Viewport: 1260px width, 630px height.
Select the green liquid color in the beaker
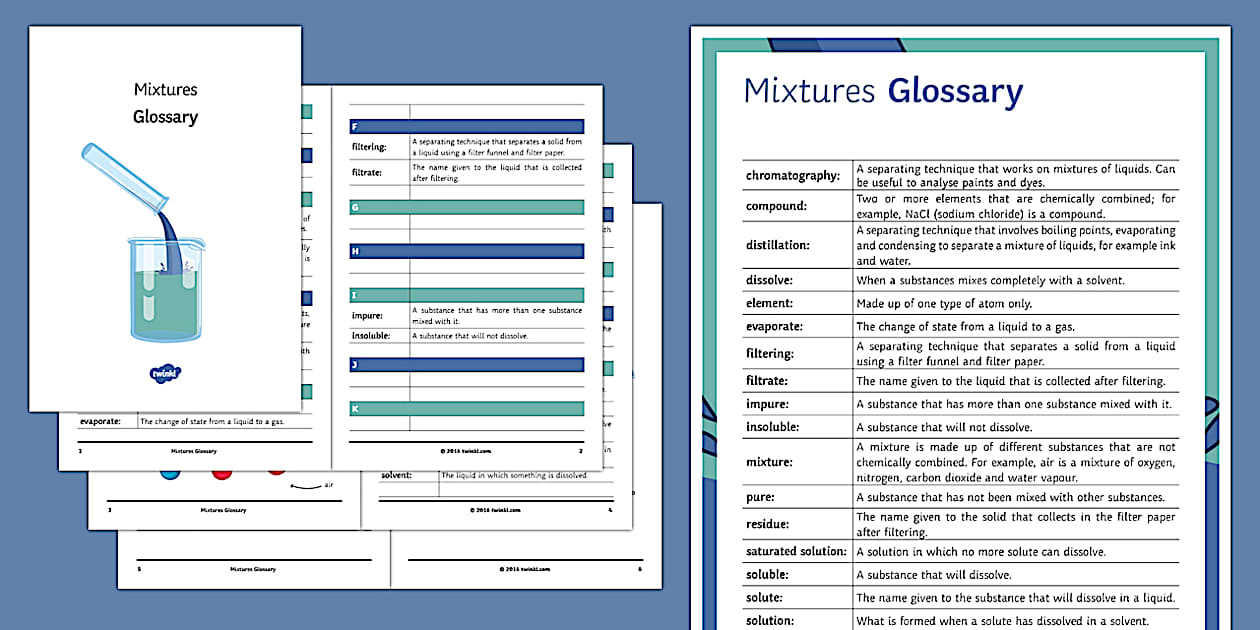(170, 305)
